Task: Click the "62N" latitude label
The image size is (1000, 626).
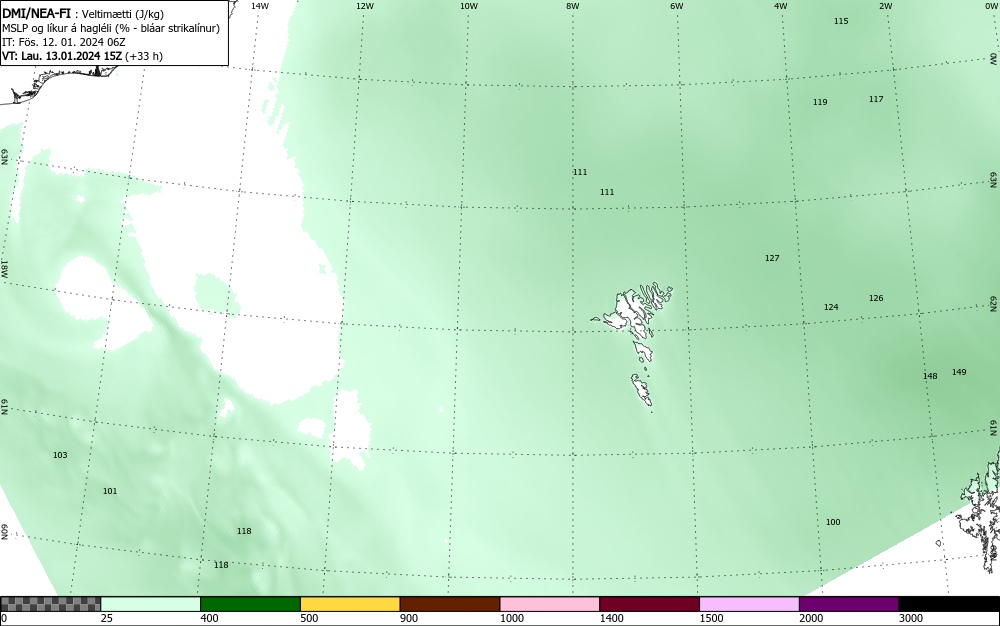Action: [x=993, y=304]
